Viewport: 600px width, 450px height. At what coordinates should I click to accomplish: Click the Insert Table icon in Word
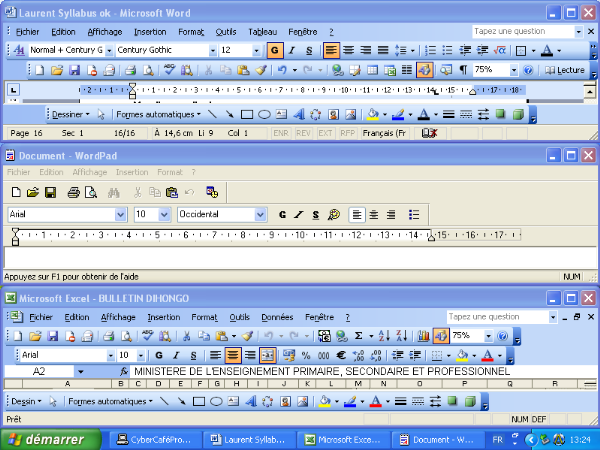coord(372,70)
